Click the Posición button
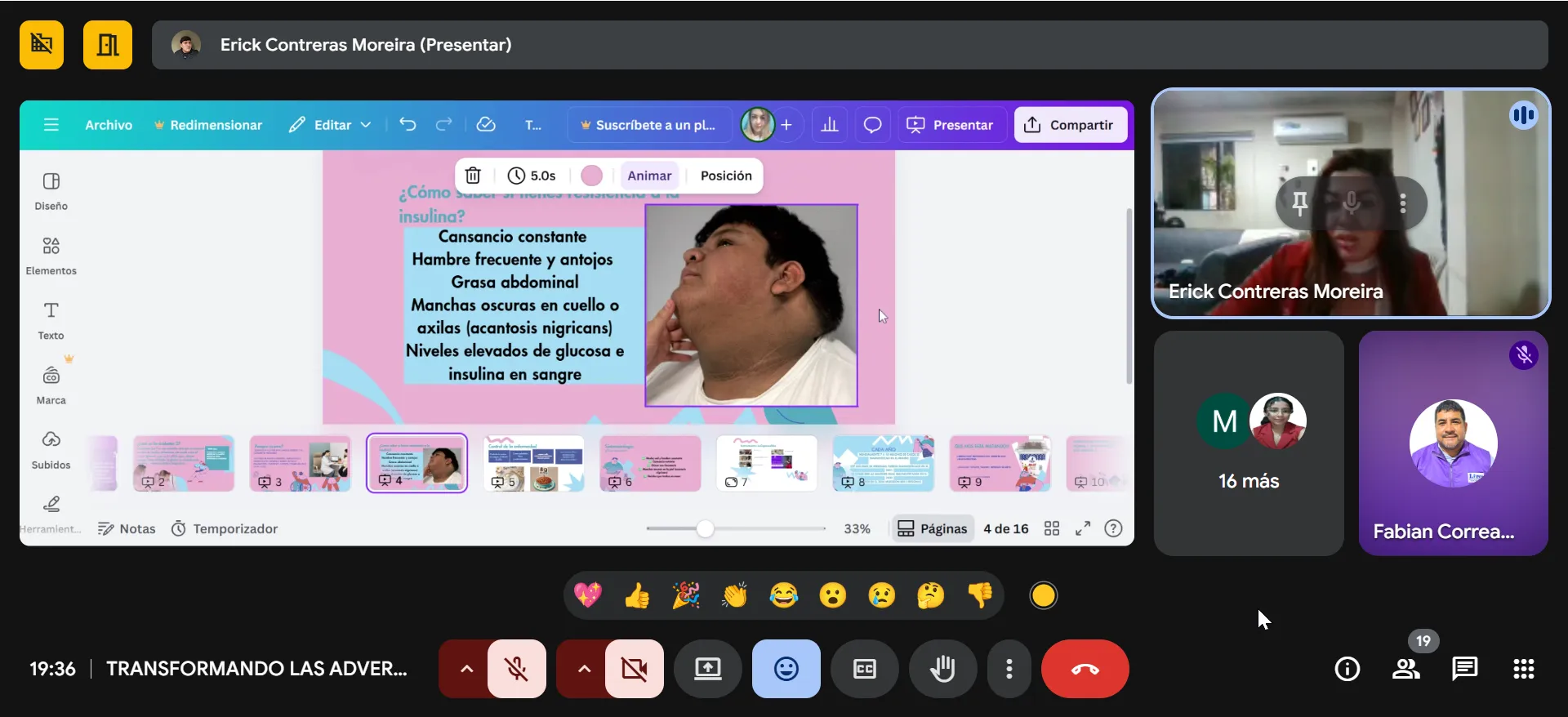The image size is (1568, 717). (x=726, y=176)
